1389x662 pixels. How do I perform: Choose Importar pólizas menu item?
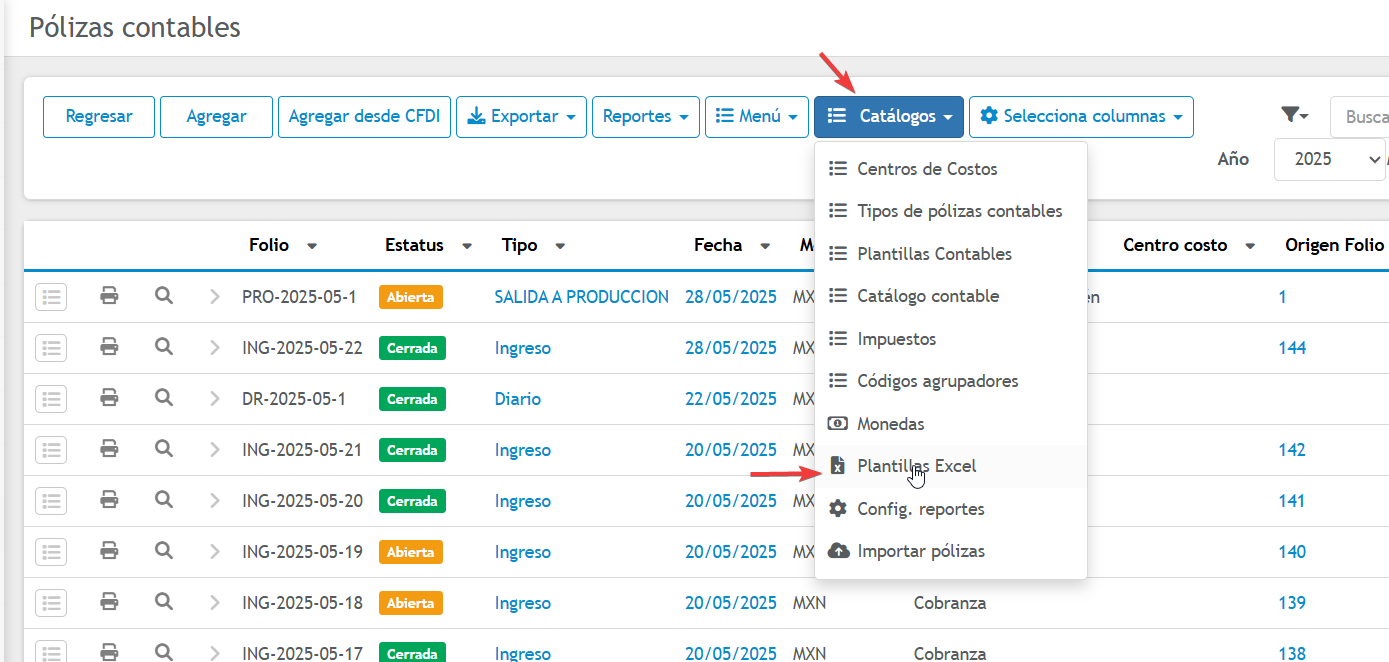951,551
